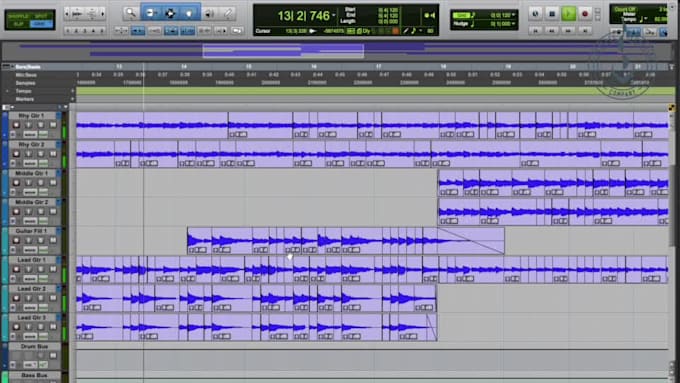Click the Stop transport button
This screenshot has width=680, height=383.
(x=552, y=14)
